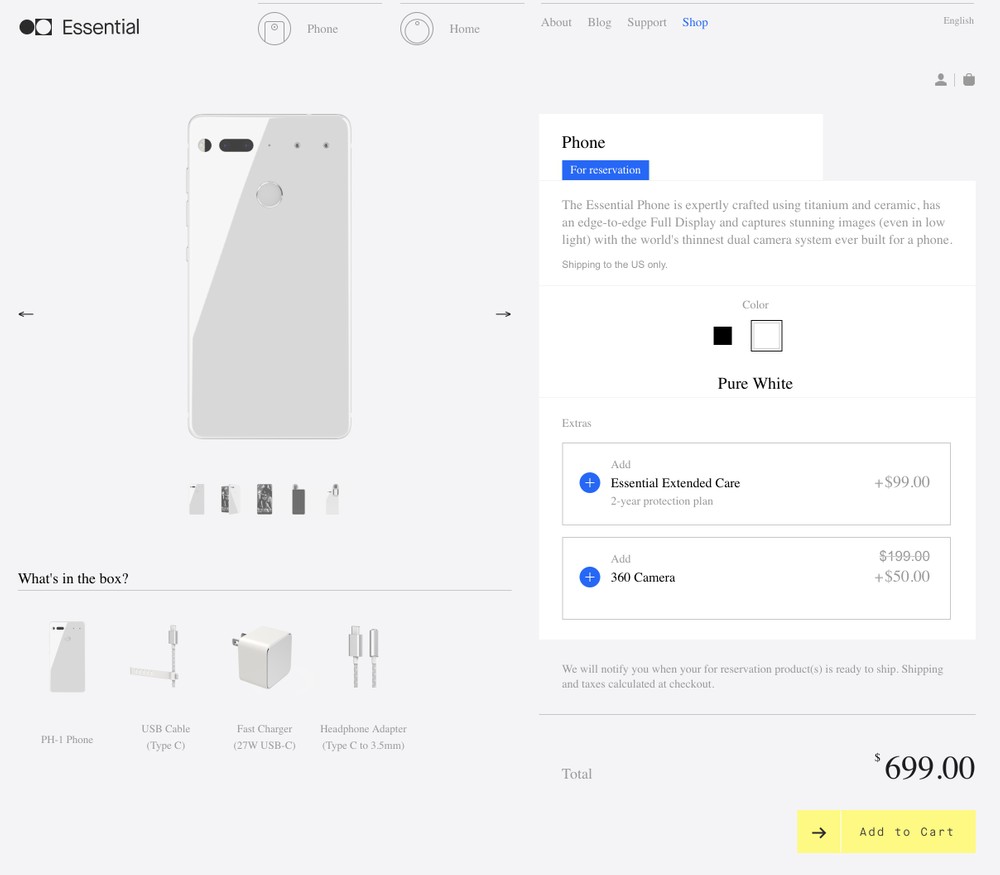This screenshot has width=1000, height=875.
Task: Select the USB Cable box item image
Action: [x=155, y=656]
